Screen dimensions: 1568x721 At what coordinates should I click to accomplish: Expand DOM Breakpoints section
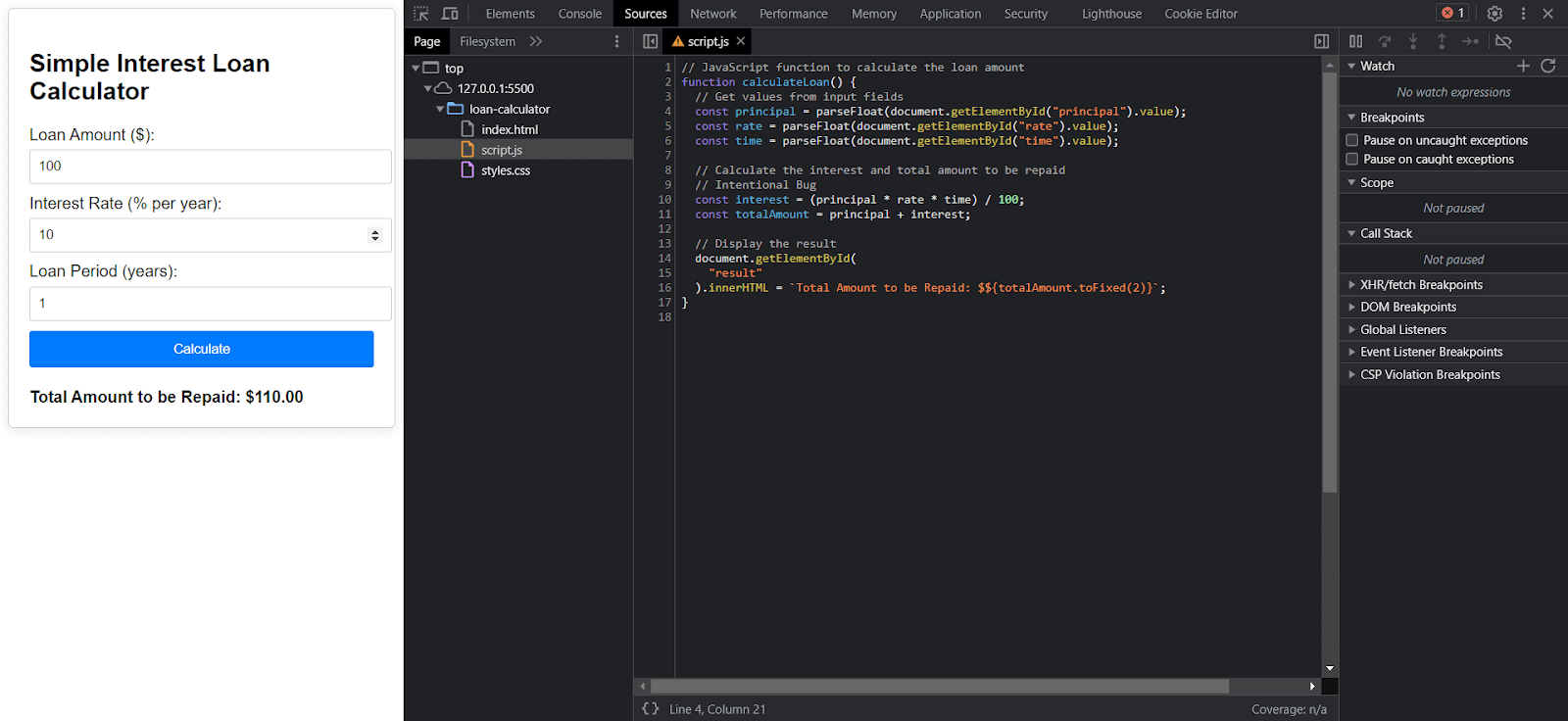(x=1351, y=307)
